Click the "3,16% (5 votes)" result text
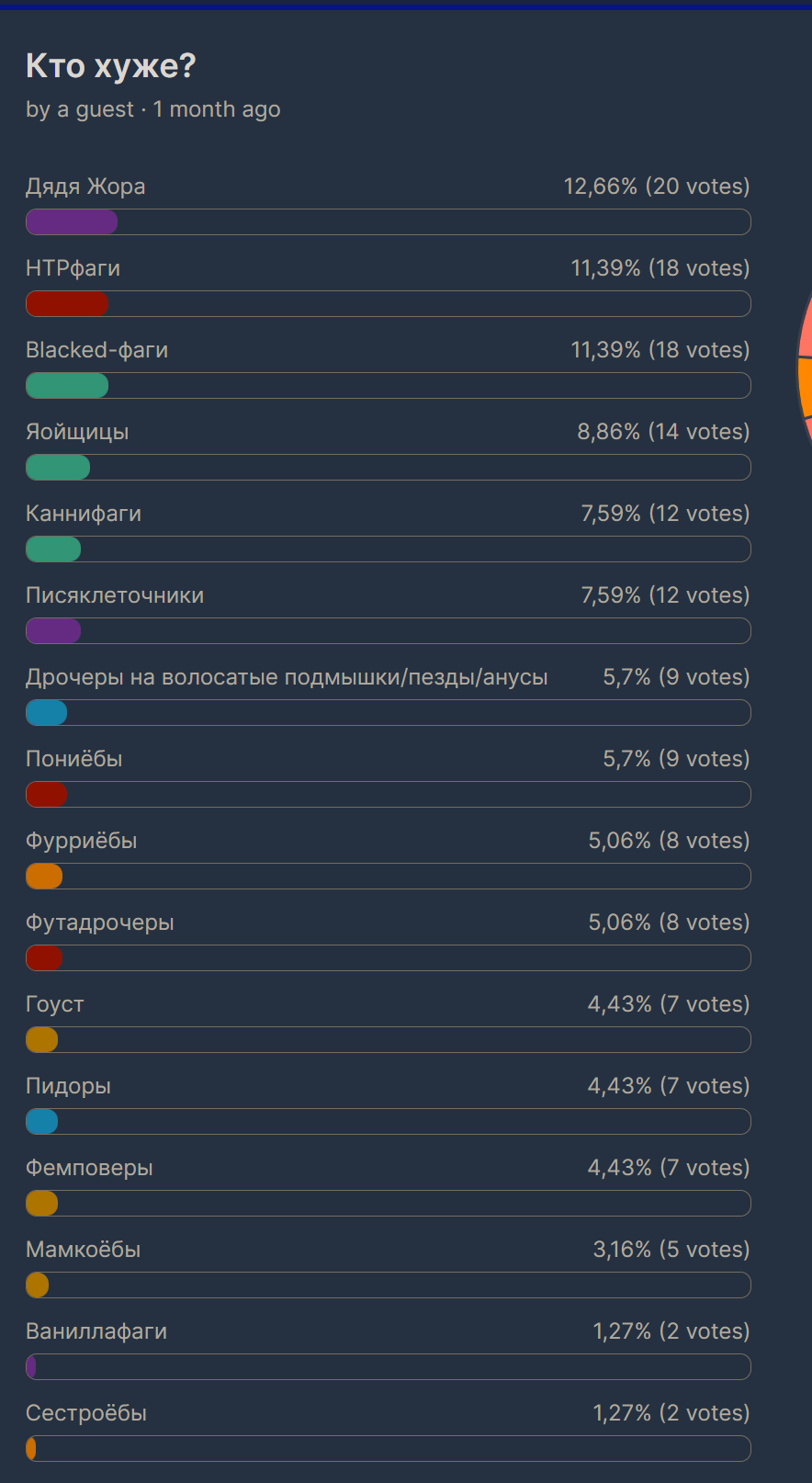812x1483 pixels. point(671,1250)
